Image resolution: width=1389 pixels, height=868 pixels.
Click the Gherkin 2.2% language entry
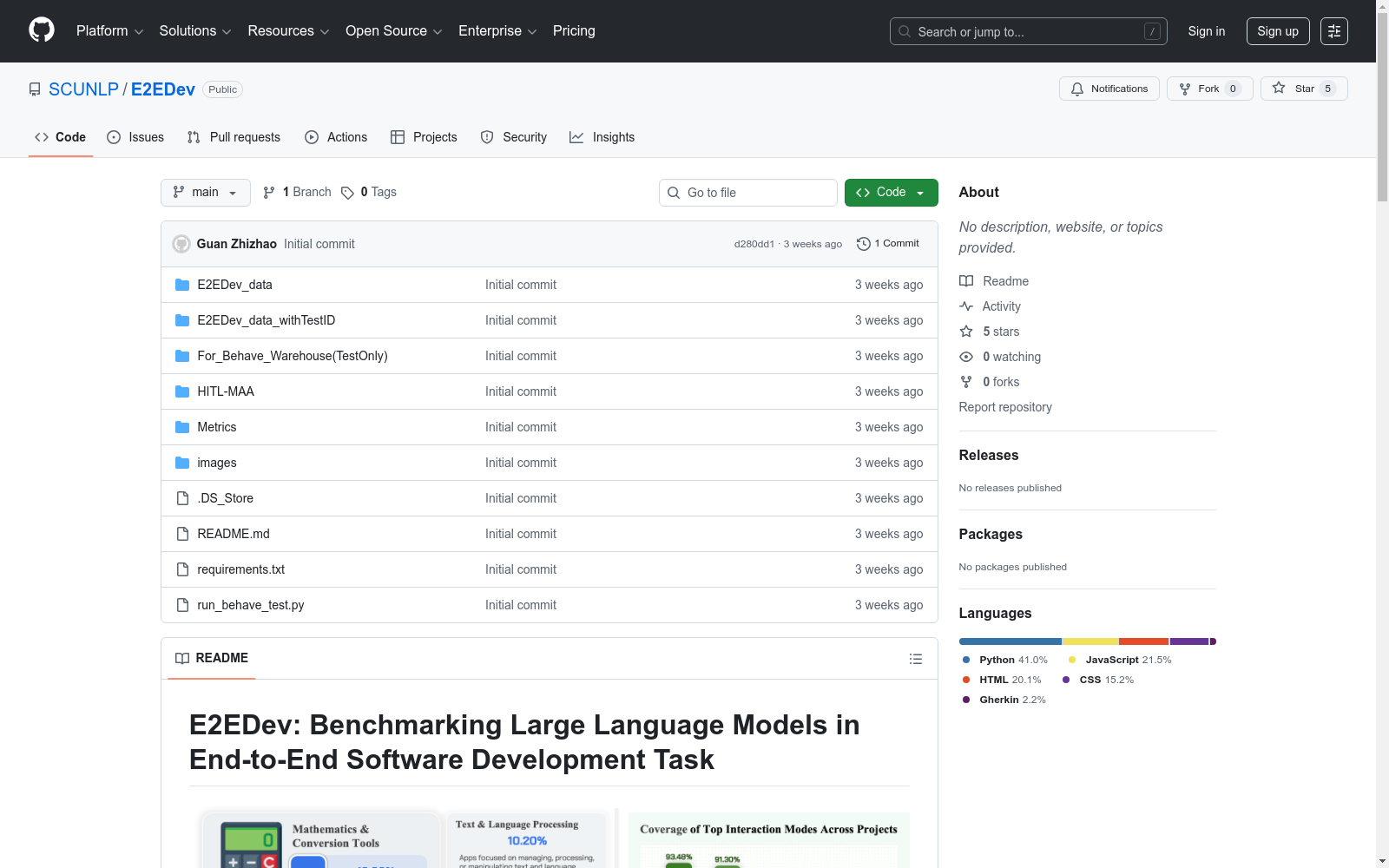[1004, 700]
